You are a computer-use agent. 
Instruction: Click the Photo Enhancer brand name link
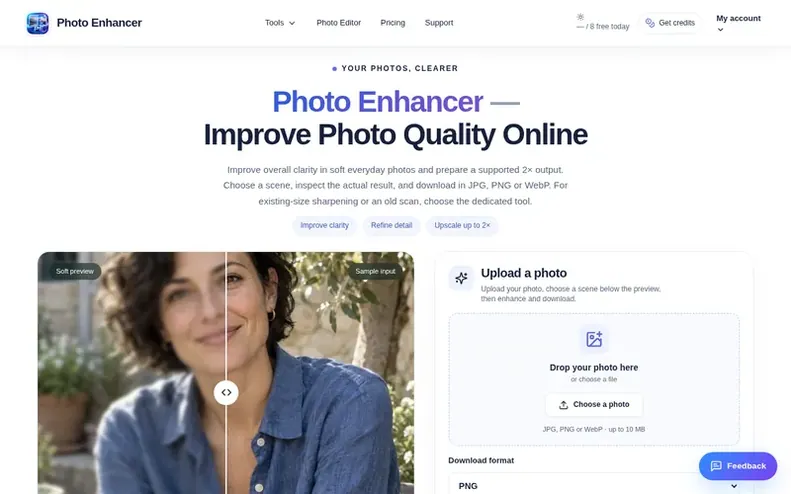tap(99, 23)
